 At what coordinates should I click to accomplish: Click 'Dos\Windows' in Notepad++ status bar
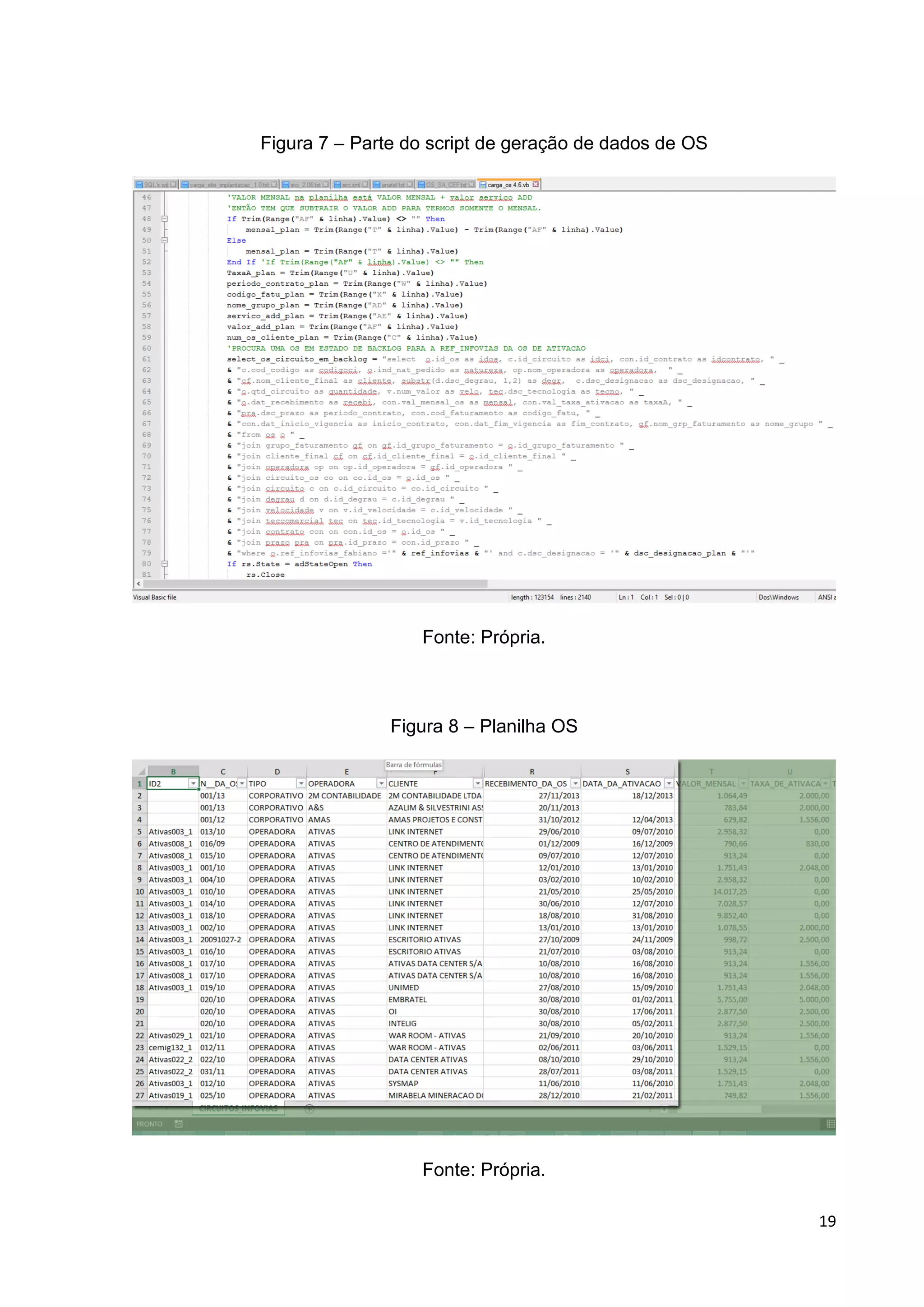coord(778,597)
